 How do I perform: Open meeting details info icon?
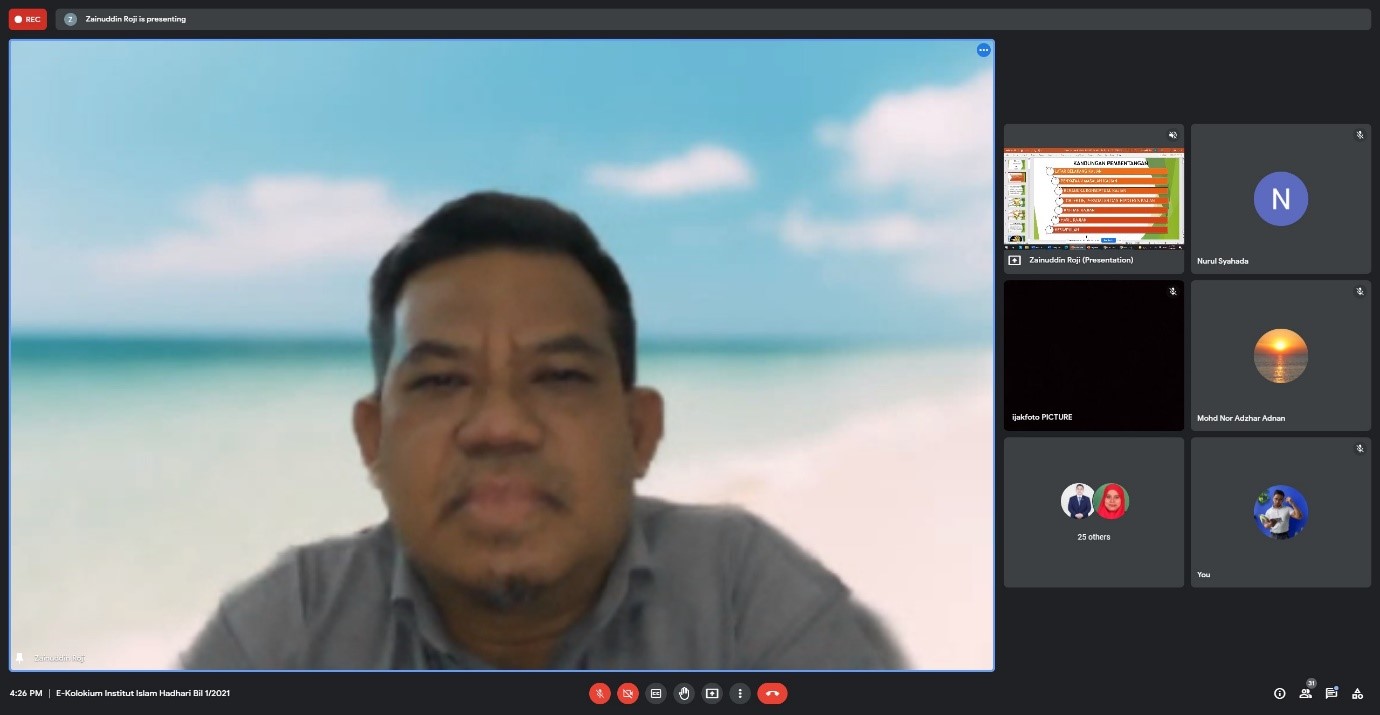pyautogui.click(x=1279, y=693)
